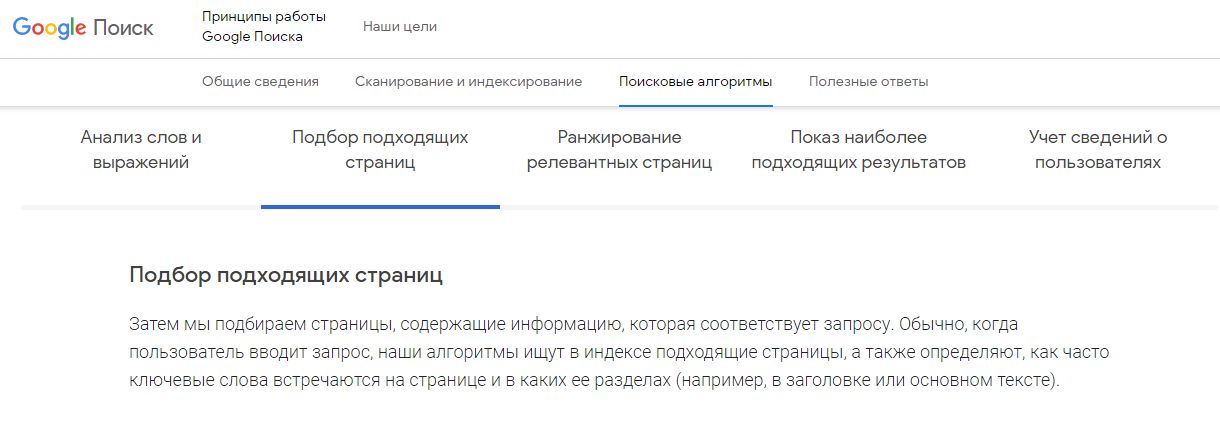Select Анализ слов и выражений section

(141, 150)
